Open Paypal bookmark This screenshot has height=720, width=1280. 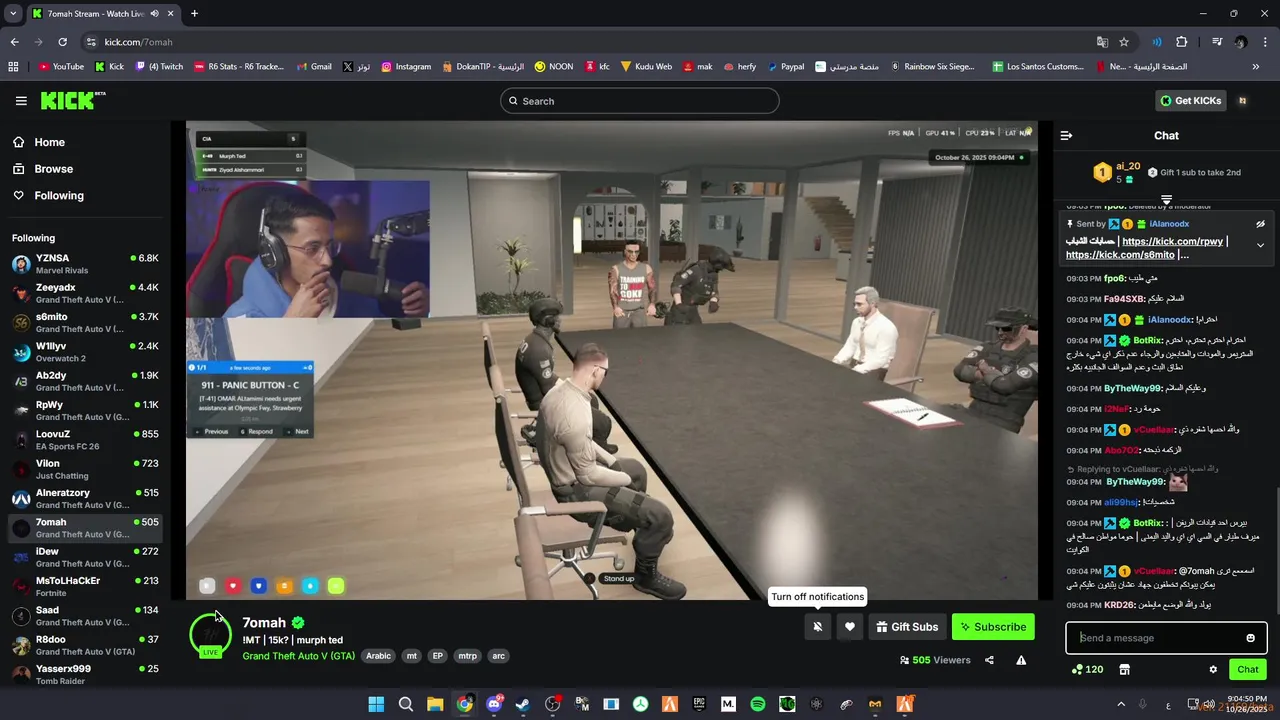[785, 67]
